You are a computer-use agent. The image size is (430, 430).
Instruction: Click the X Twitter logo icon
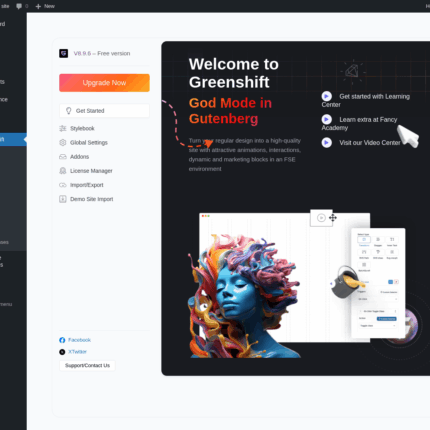(62, 352)
